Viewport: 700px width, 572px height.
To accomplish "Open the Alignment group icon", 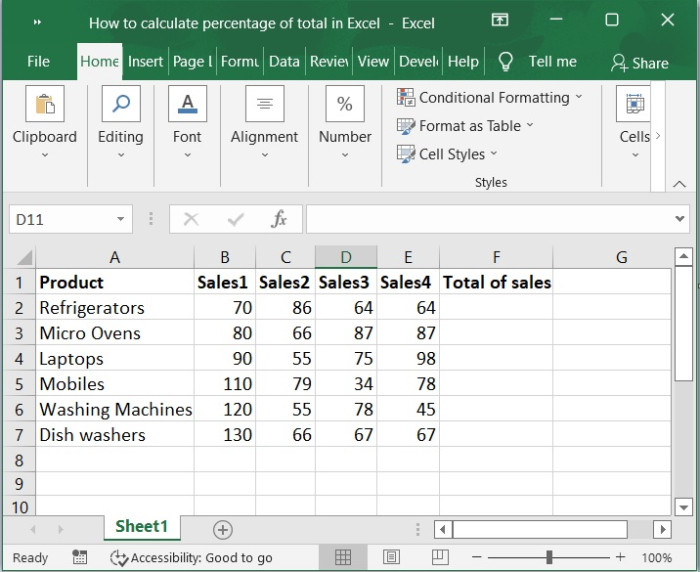I will [264, 105].
